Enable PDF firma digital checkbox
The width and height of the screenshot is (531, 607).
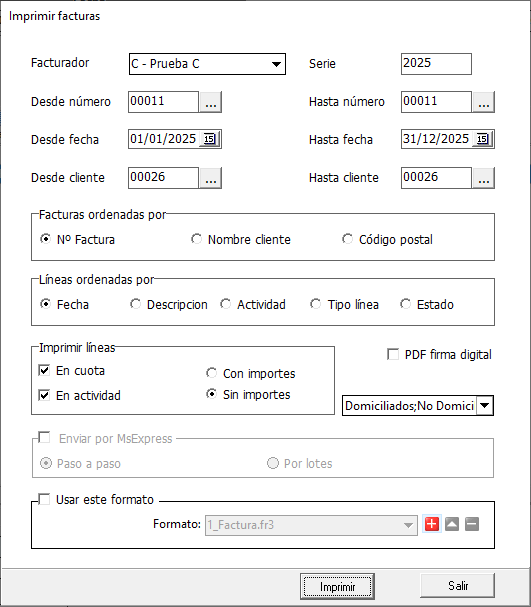coord(393,354)
